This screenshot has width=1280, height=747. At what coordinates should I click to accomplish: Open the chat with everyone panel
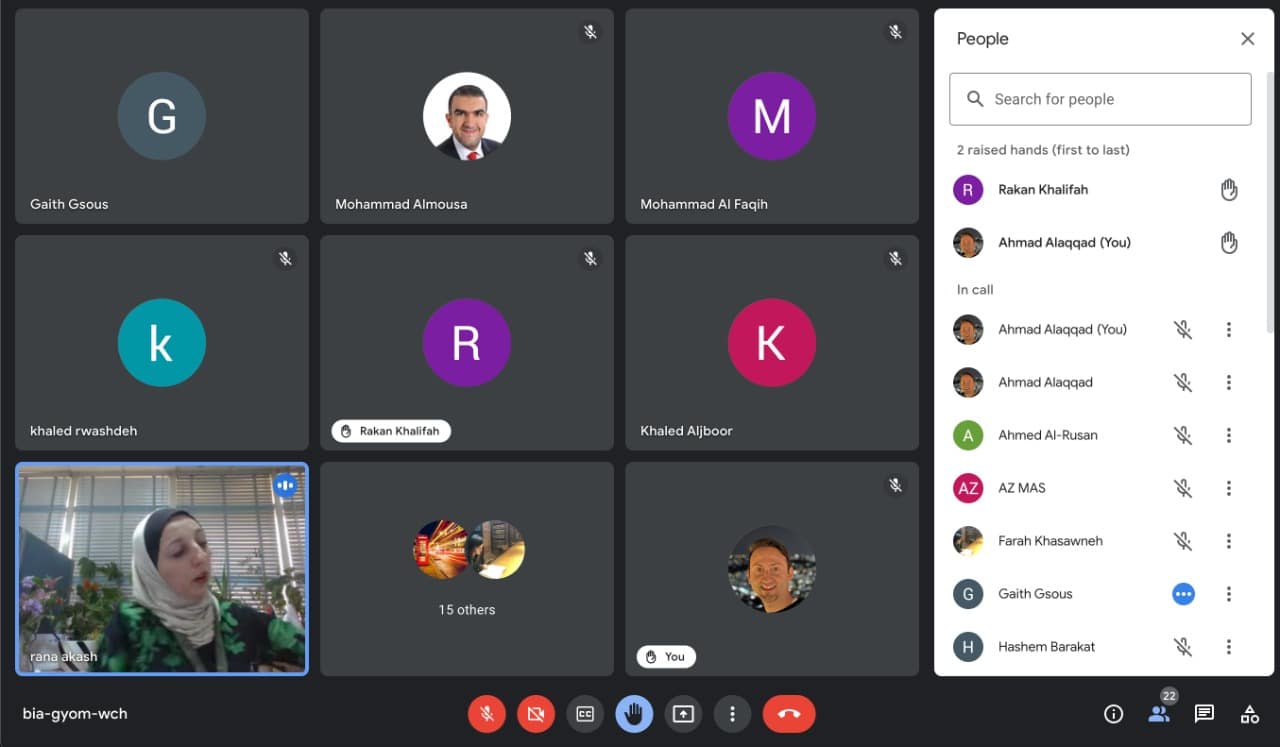click(x=1204, y=714)
